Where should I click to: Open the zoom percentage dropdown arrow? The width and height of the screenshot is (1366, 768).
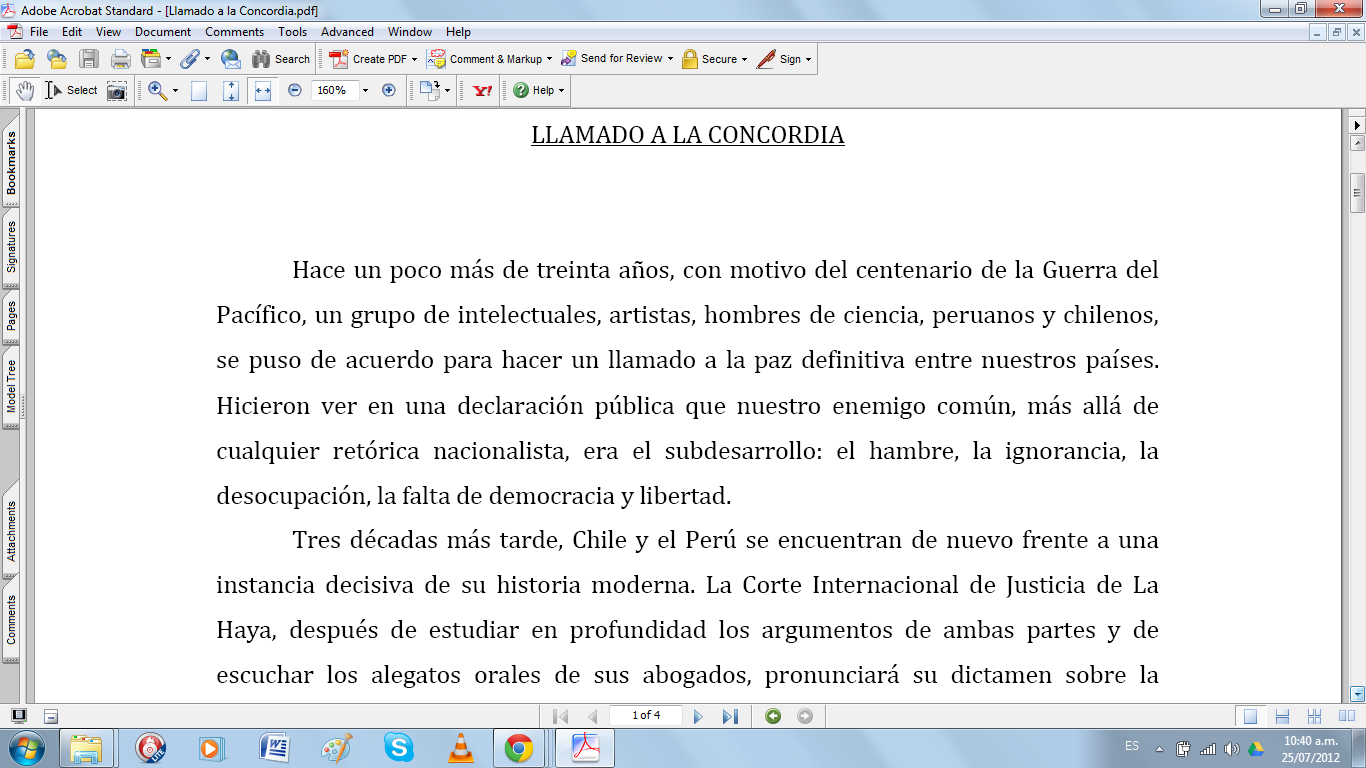point(365,90)
